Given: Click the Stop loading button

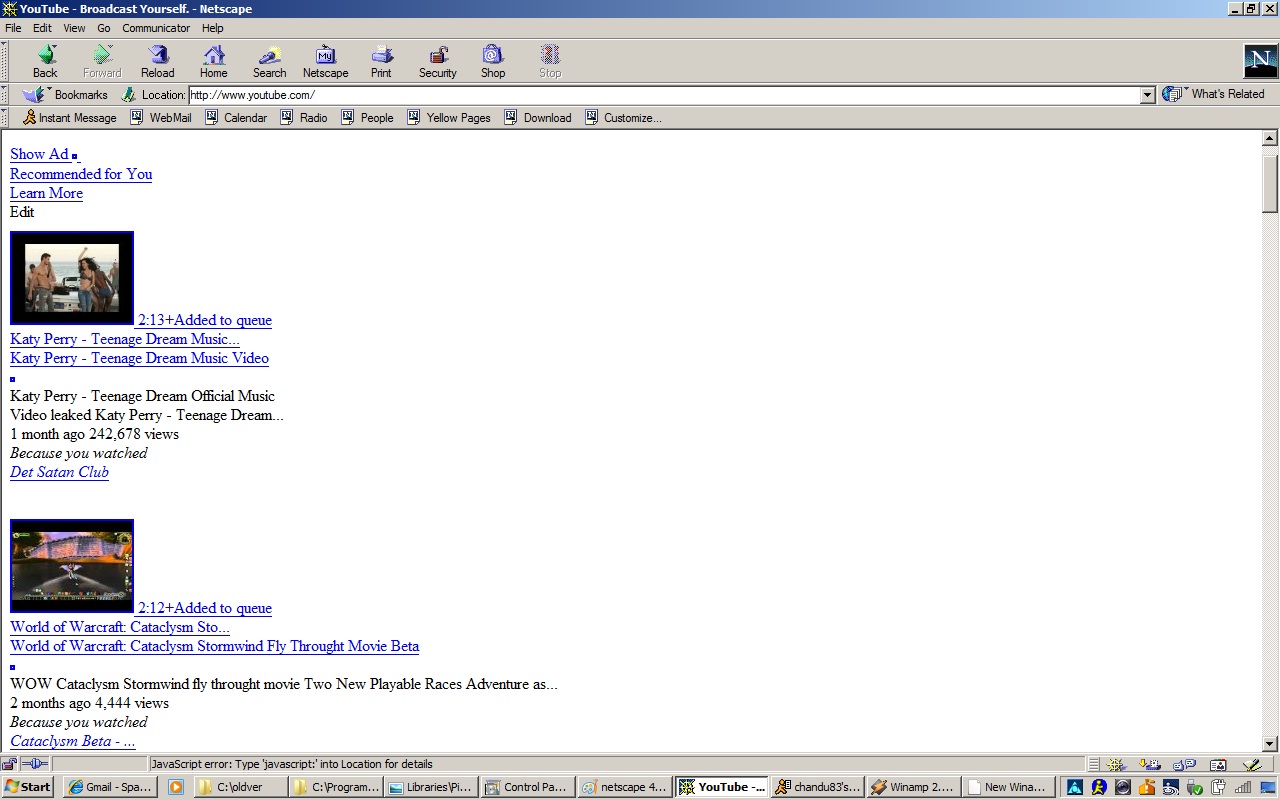Looking at the screenshot, I should point(550,61).
